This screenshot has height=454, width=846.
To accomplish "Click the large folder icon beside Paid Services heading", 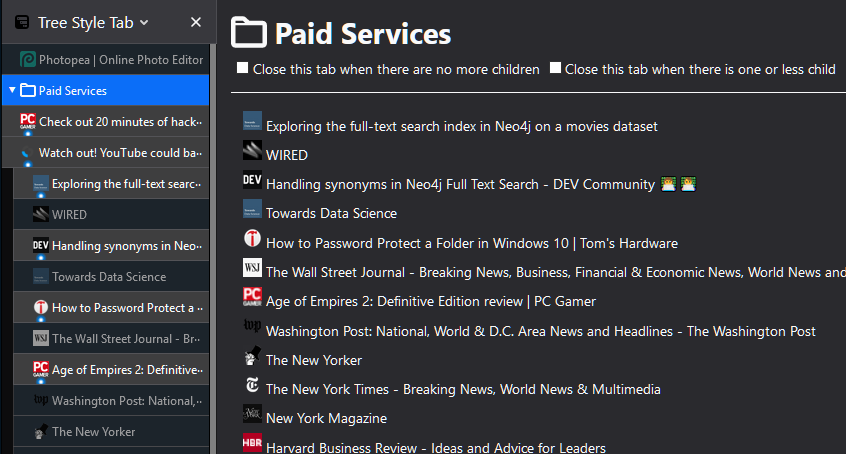I will tap(249, 32).
